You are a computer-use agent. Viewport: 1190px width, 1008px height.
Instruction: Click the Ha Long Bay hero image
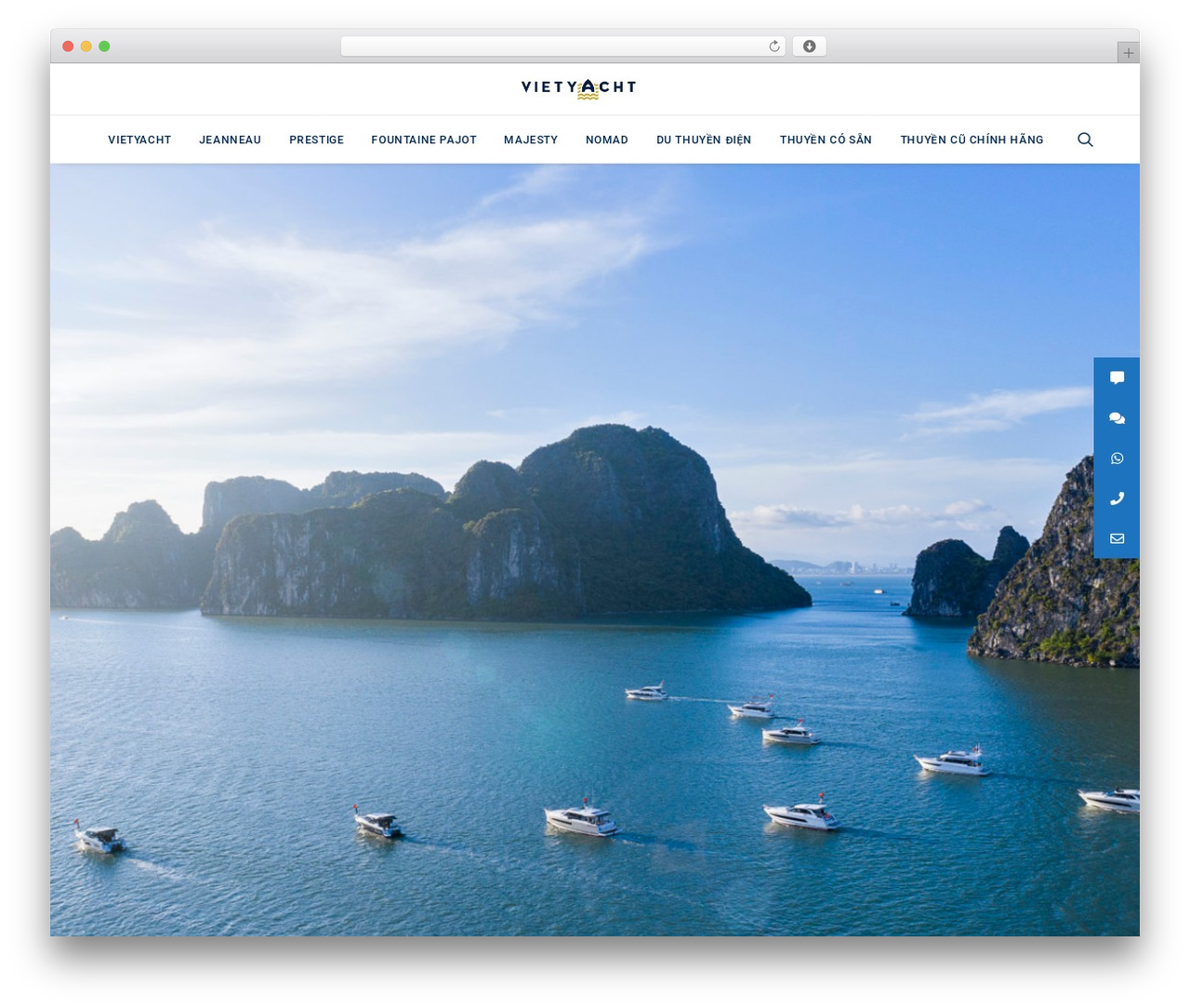[x=595, y=550]
